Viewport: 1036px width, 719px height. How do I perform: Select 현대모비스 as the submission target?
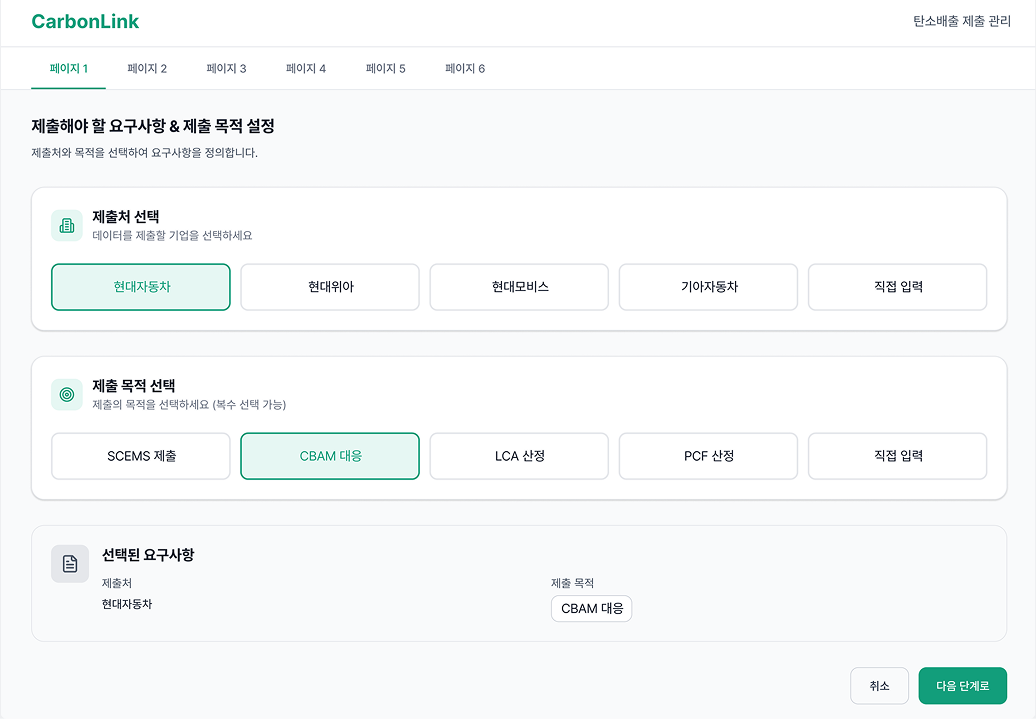point(518,287)
